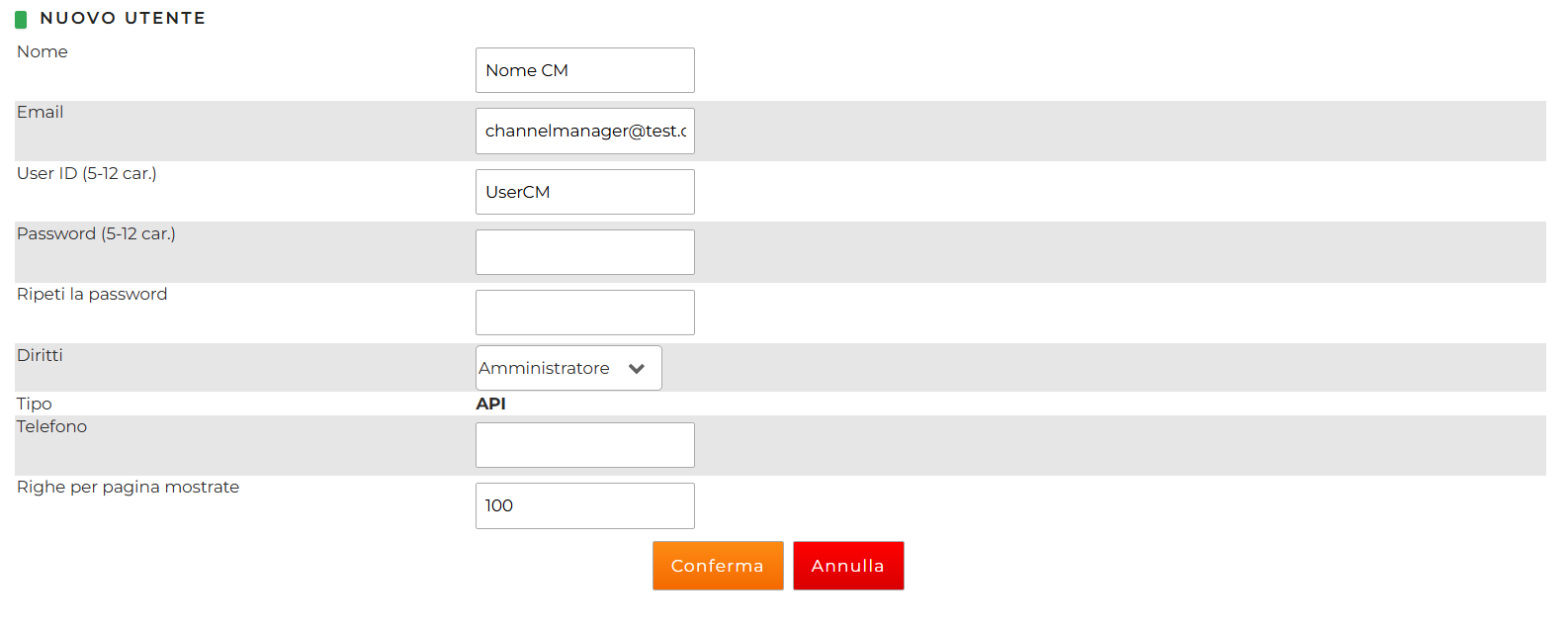The width and height of the screenshot is (1568, 632).
Task: Click the Telefono row label
Action: coord(52,426)
